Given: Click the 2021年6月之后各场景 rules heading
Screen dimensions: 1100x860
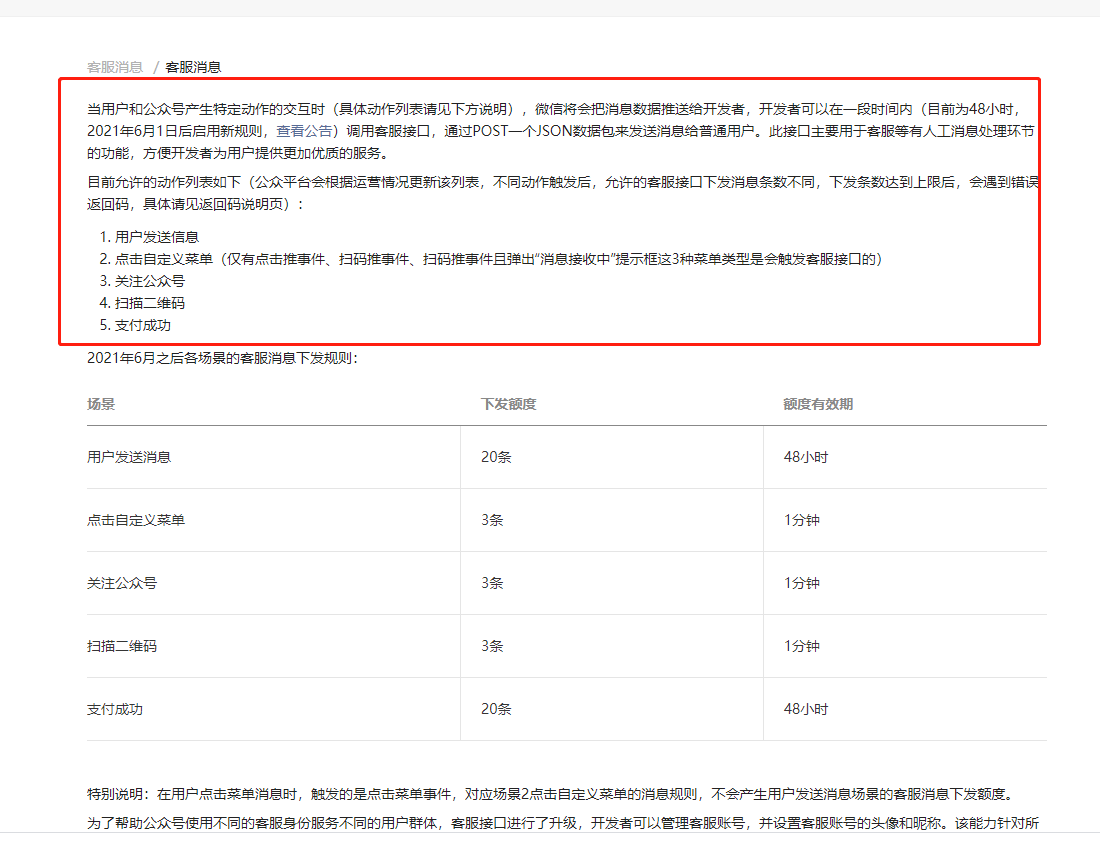Looking at the screenshot, I should click(x=222, y=358).
